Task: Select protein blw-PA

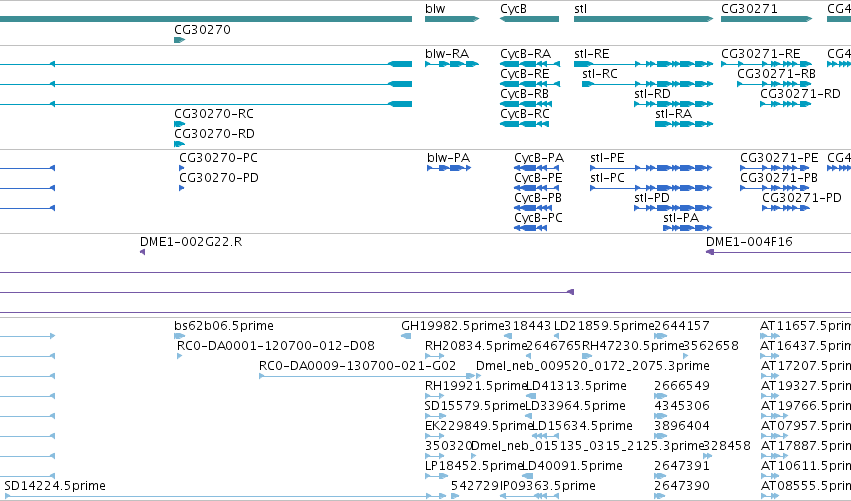Action: pos(449,158)
